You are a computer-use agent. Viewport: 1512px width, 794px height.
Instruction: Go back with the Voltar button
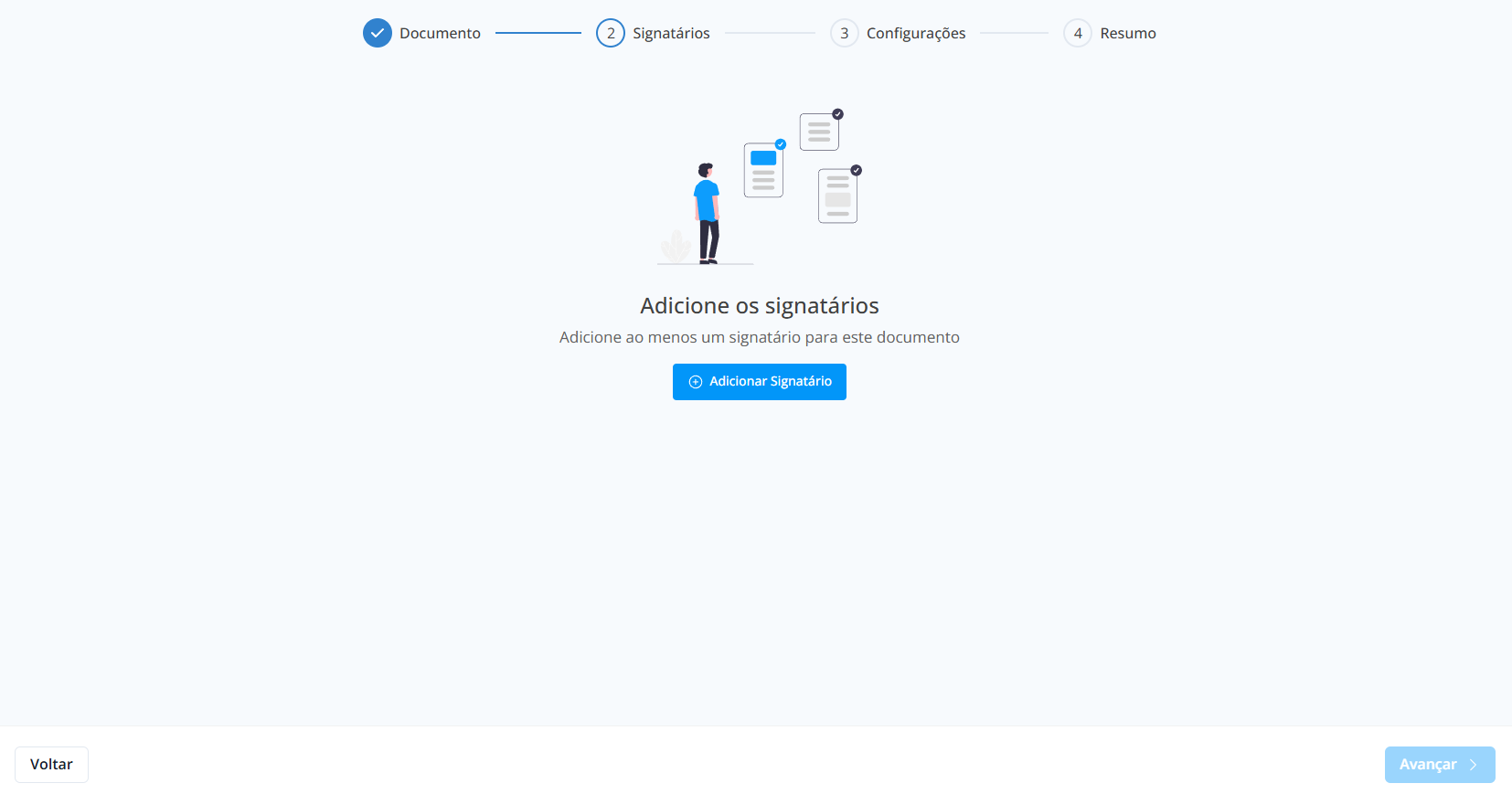coord(51,765)
